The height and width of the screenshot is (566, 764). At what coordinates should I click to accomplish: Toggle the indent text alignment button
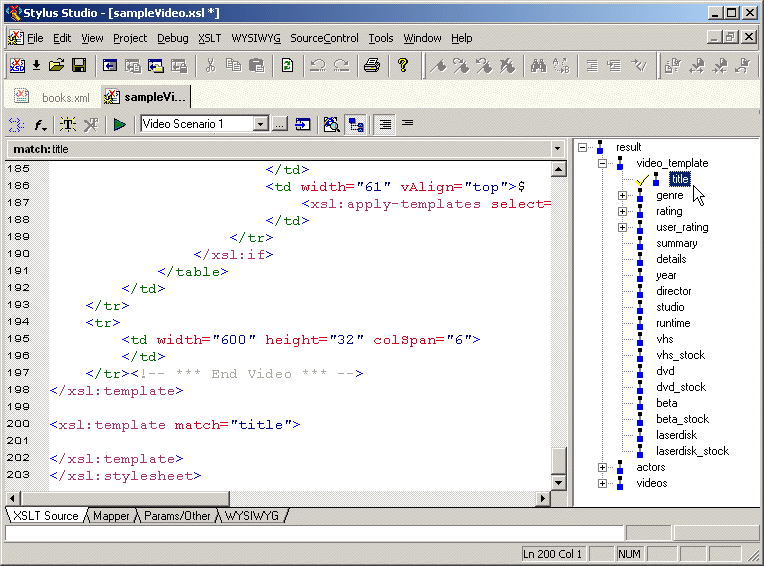pos(385,124)
